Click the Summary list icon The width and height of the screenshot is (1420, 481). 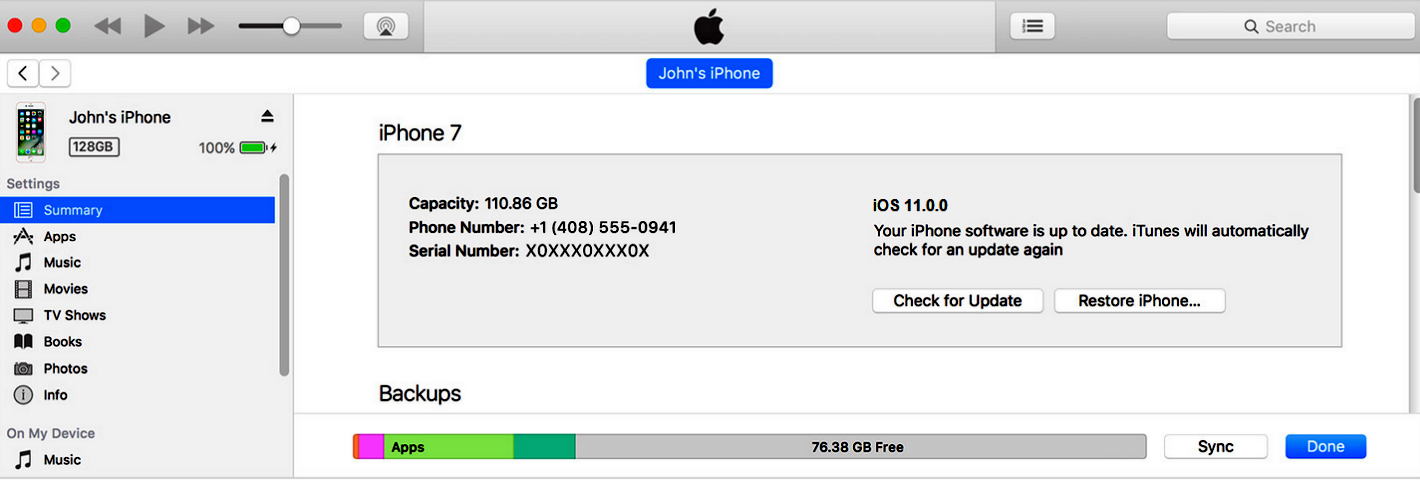coord(23,210)
